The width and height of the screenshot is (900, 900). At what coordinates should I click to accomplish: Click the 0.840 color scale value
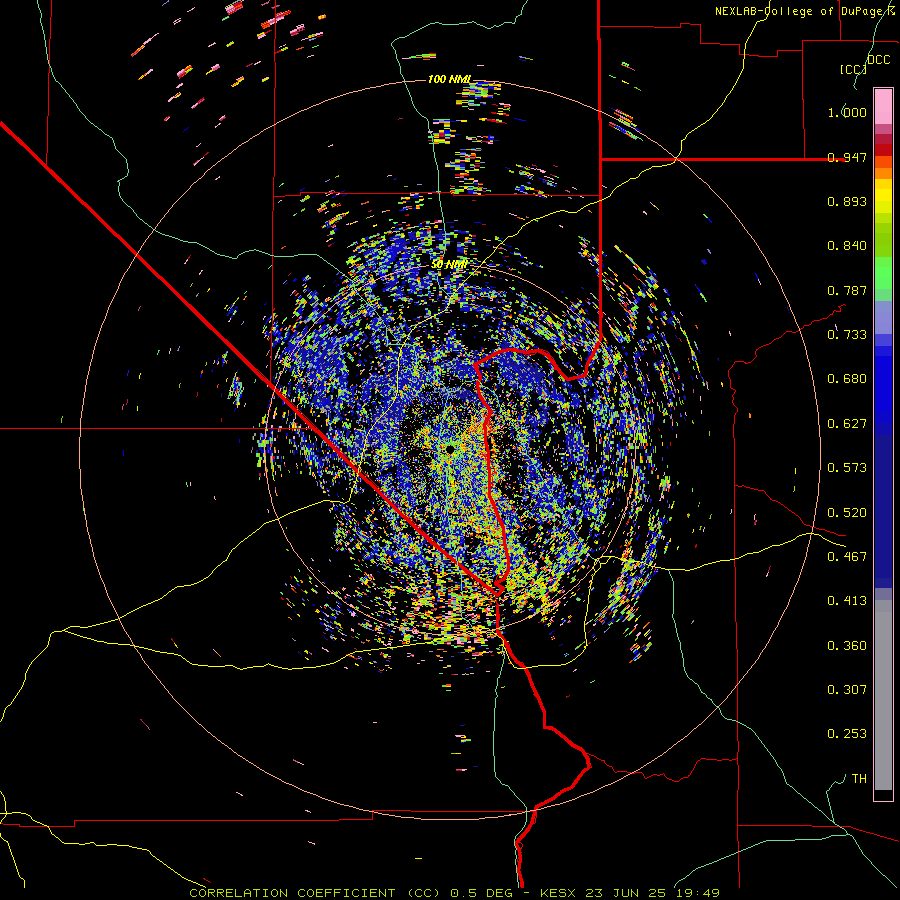847,246
